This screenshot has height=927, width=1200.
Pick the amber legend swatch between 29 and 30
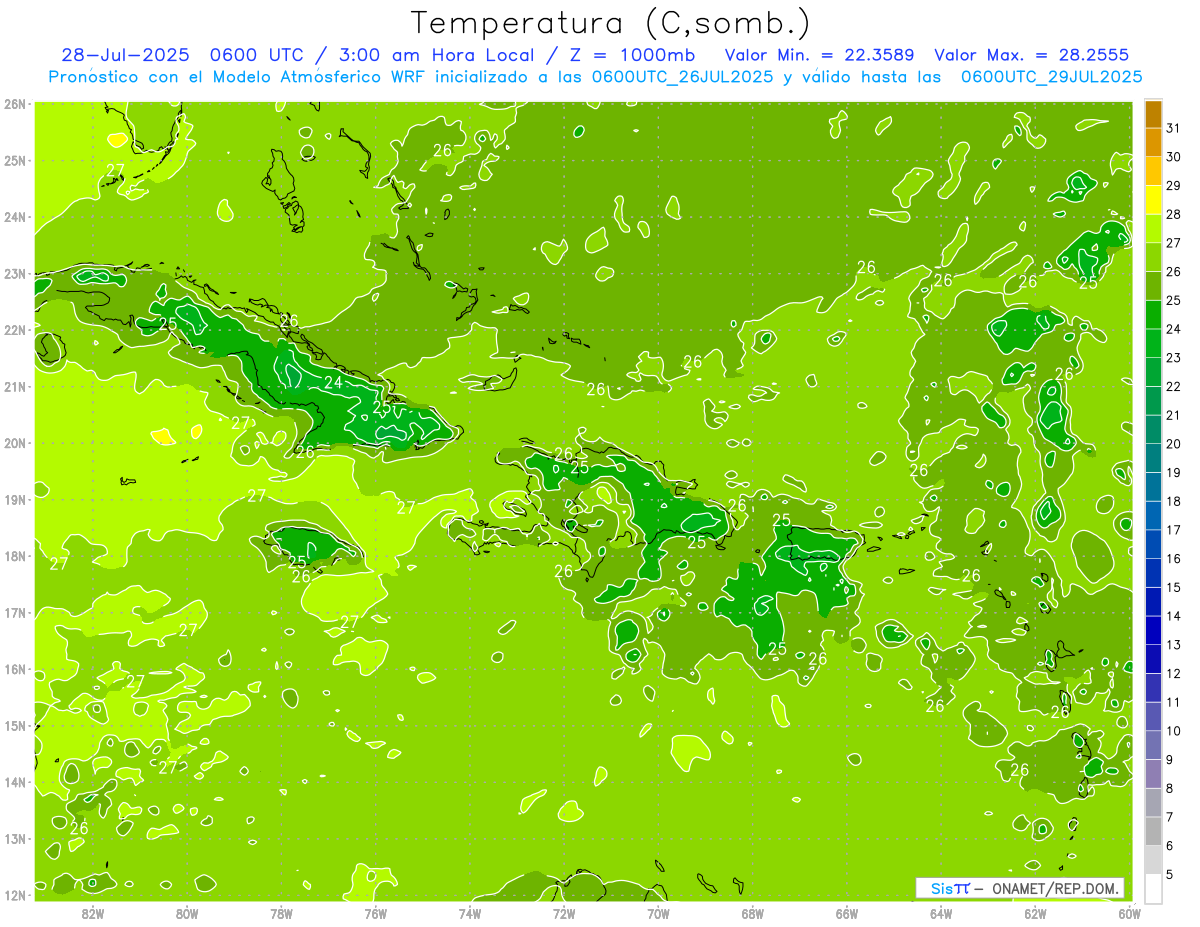tap(1153, 171)
